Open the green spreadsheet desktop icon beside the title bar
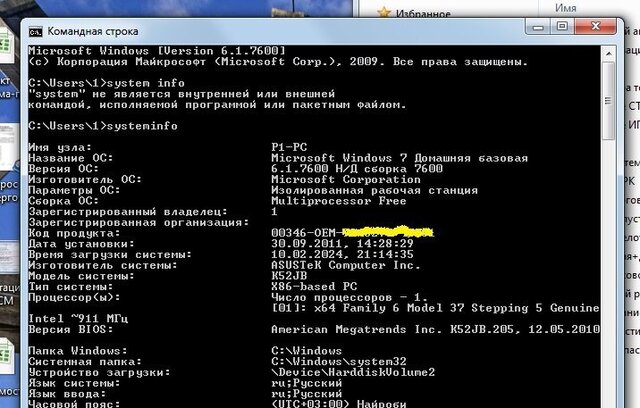 tap(7, 47)
